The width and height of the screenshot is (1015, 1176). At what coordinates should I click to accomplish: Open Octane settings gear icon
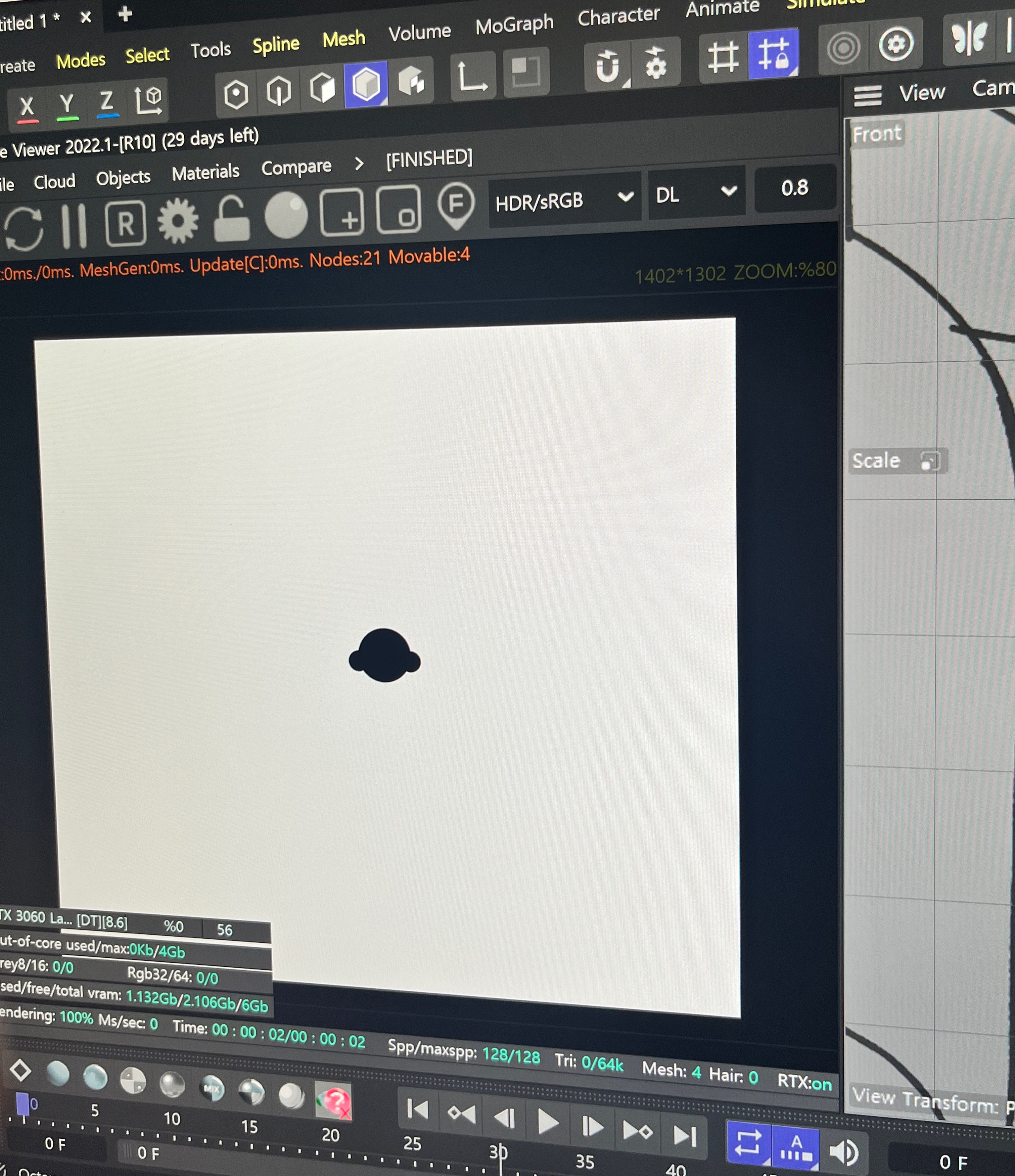point(178,221)
